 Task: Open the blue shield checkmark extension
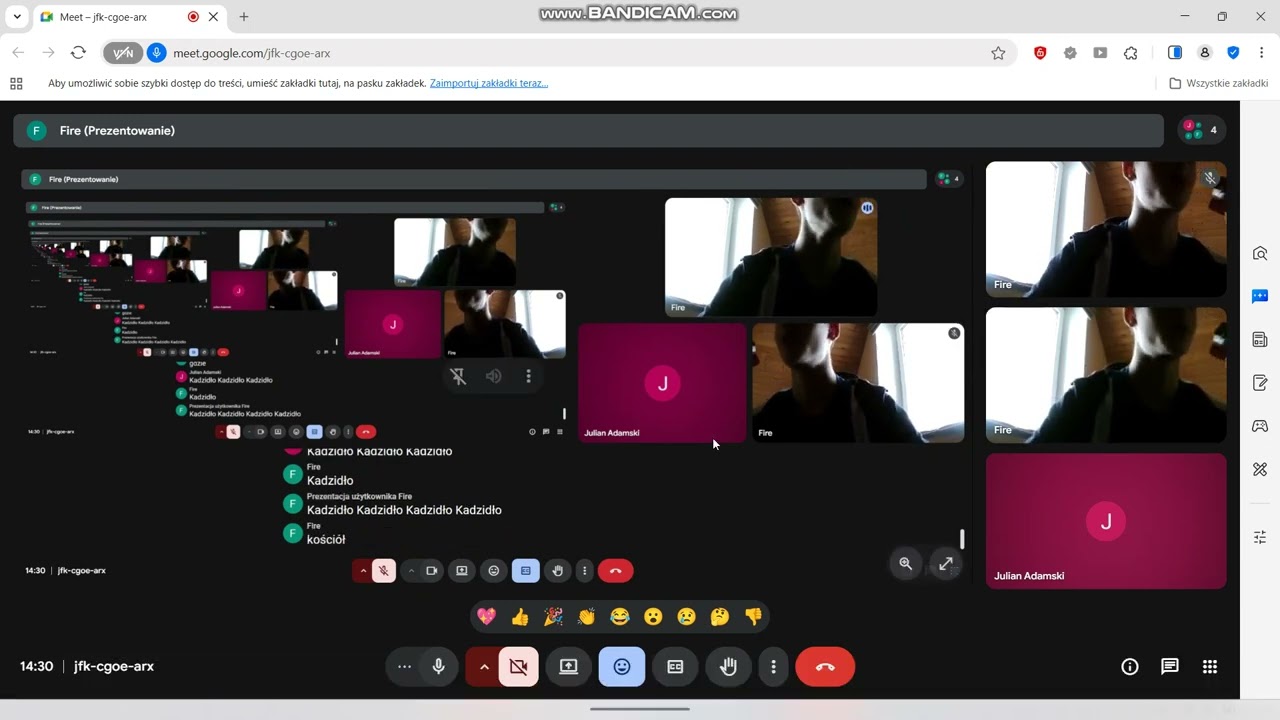[1233, 53]
